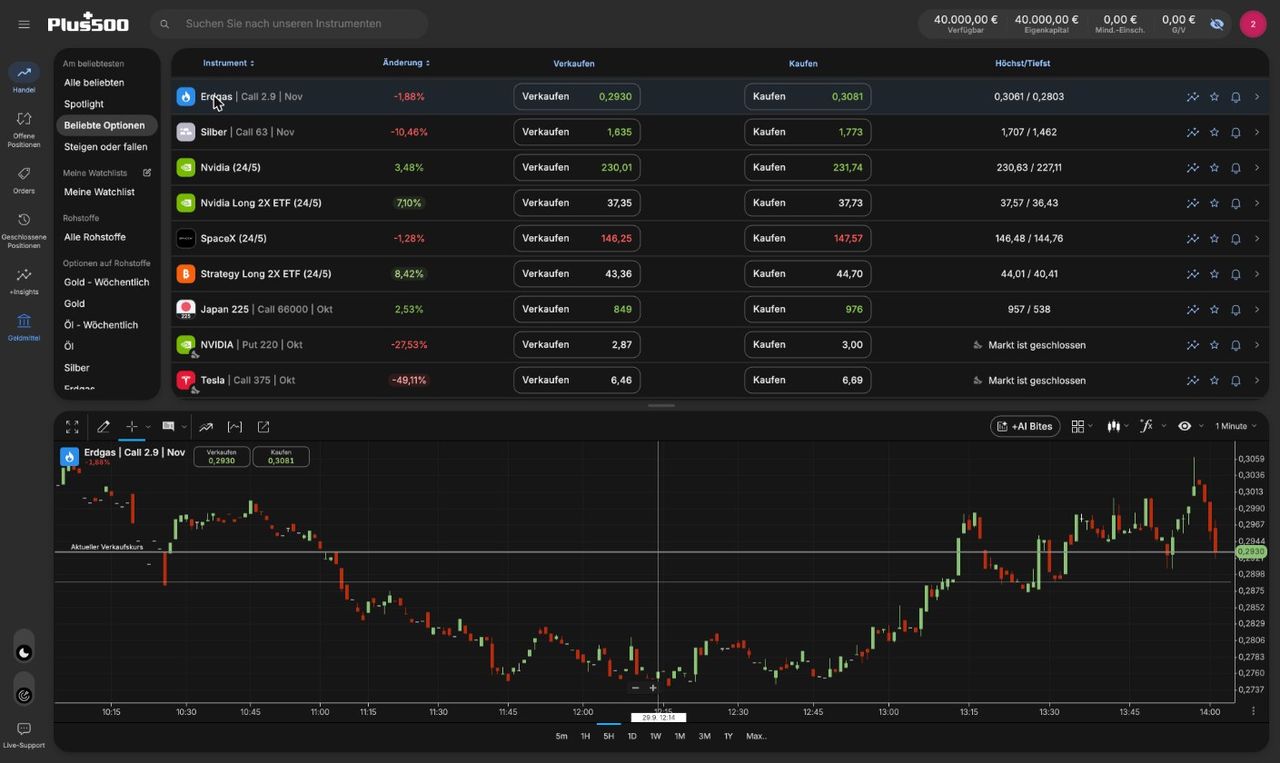Select the crosshair cursor tool

click(x=131, y=427)
